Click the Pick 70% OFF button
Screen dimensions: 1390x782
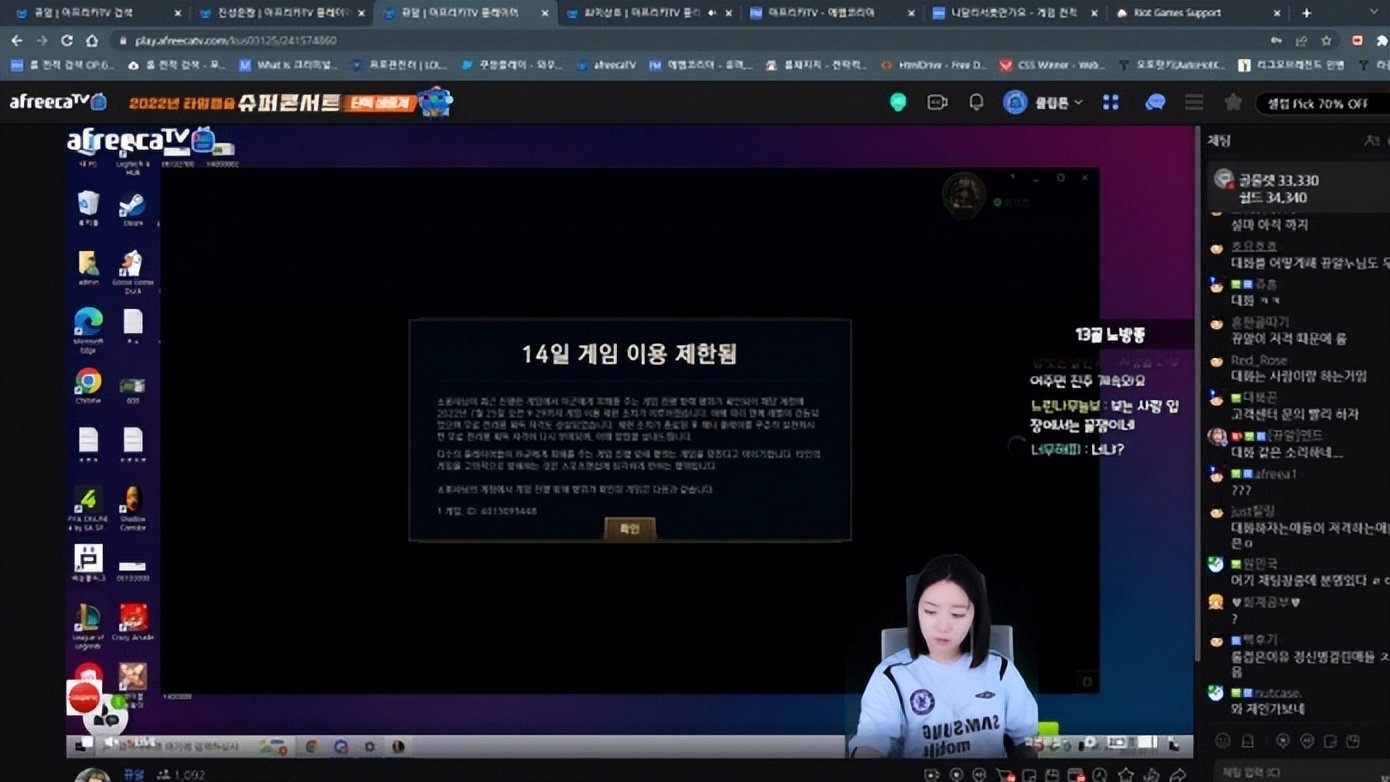[x=1320, y=103]
